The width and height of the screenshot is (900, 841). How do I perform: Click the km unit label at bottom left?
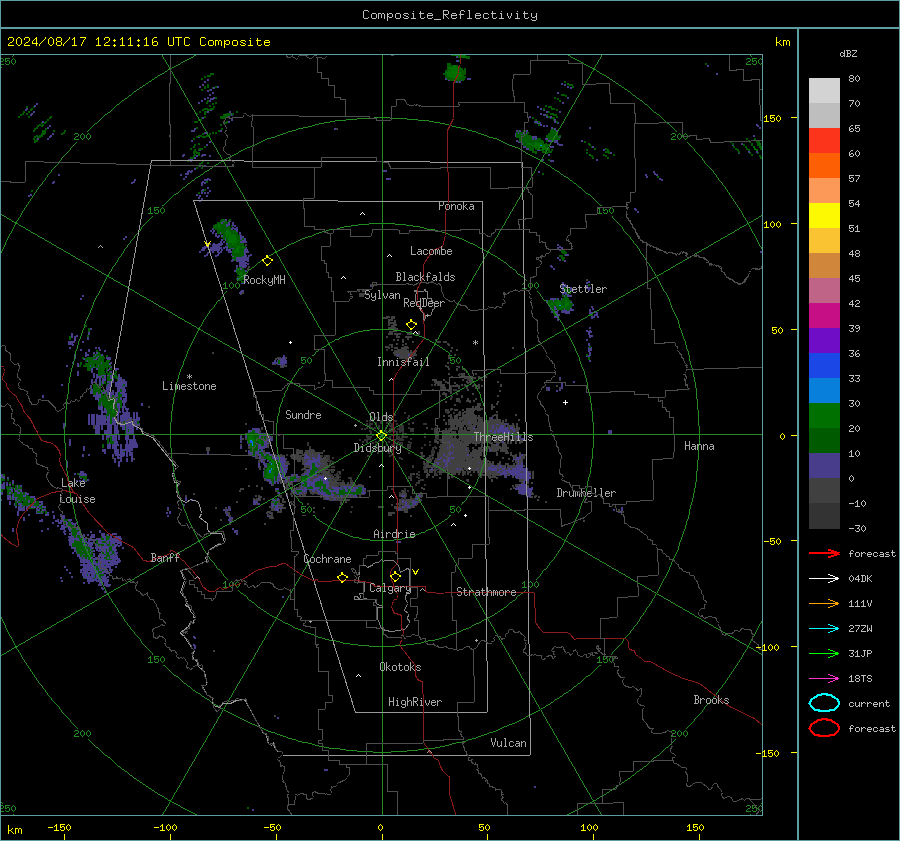pyautogui.click(x=15, y=830)
